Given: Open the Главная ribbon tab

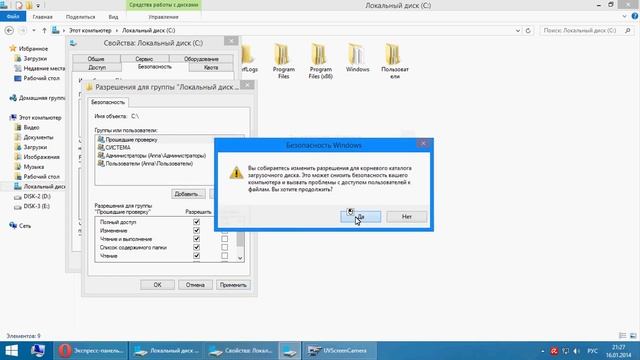Looking at the screenshot, I should [x=42, y=17].
